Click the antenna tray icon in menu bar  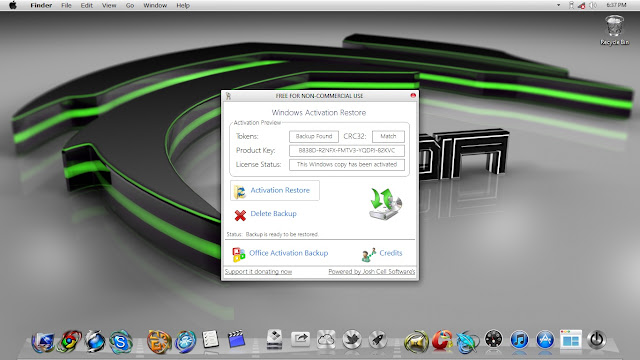pos(571,5)
